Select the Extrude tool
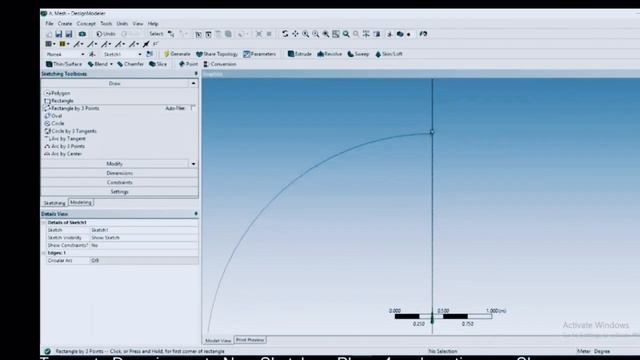640x360 pixels. (x=300, y=54)
